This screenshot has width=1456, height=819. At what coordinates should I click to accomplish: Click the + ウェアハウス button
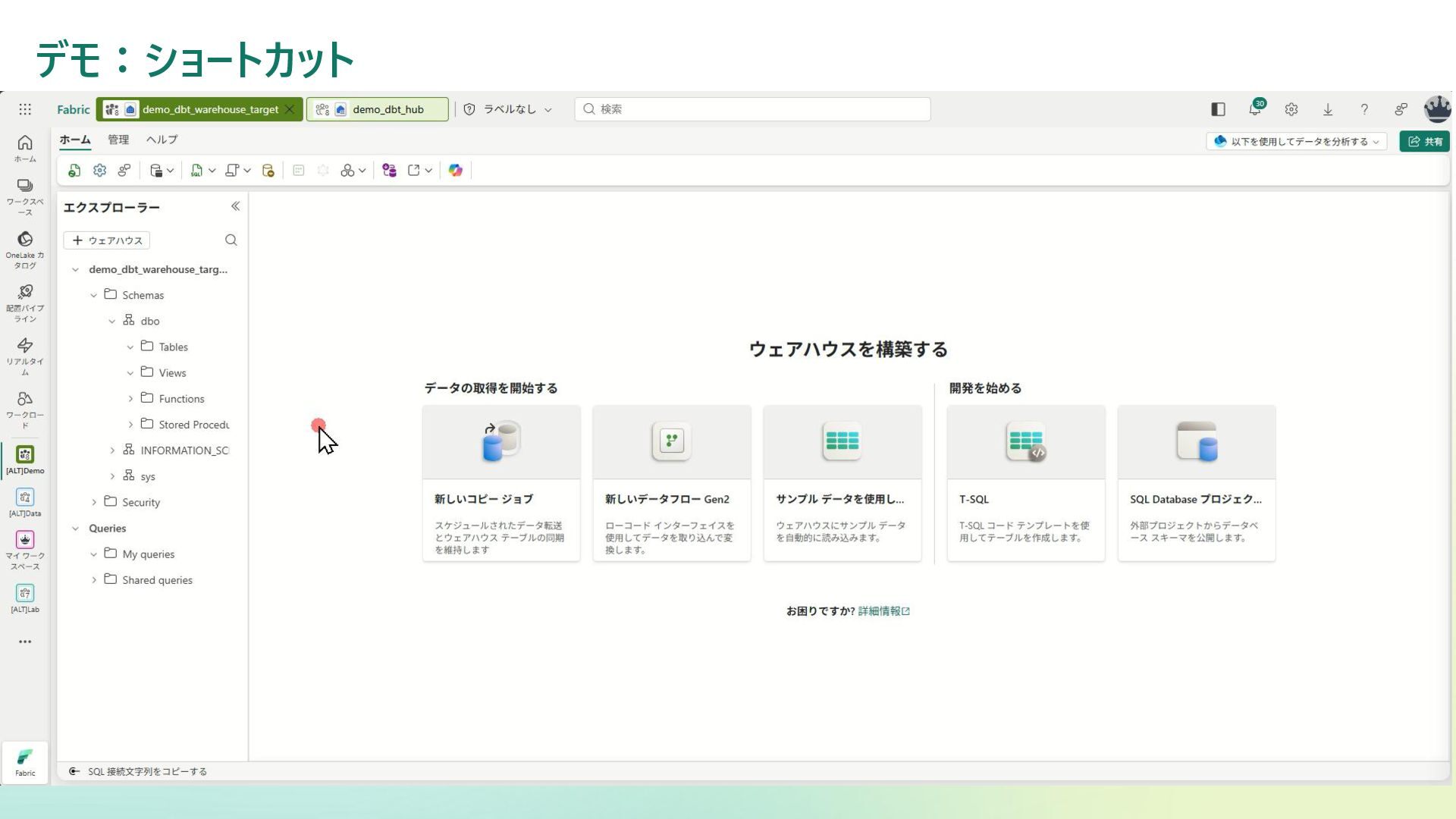pyautogui.click(x=107, y=240)
